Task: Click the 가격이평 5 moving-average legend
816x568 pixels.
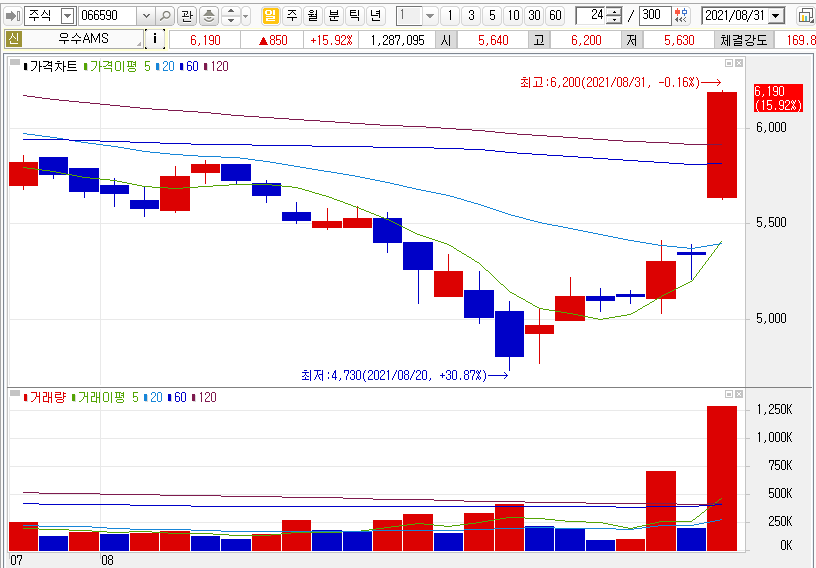Action: coord(117,66)
